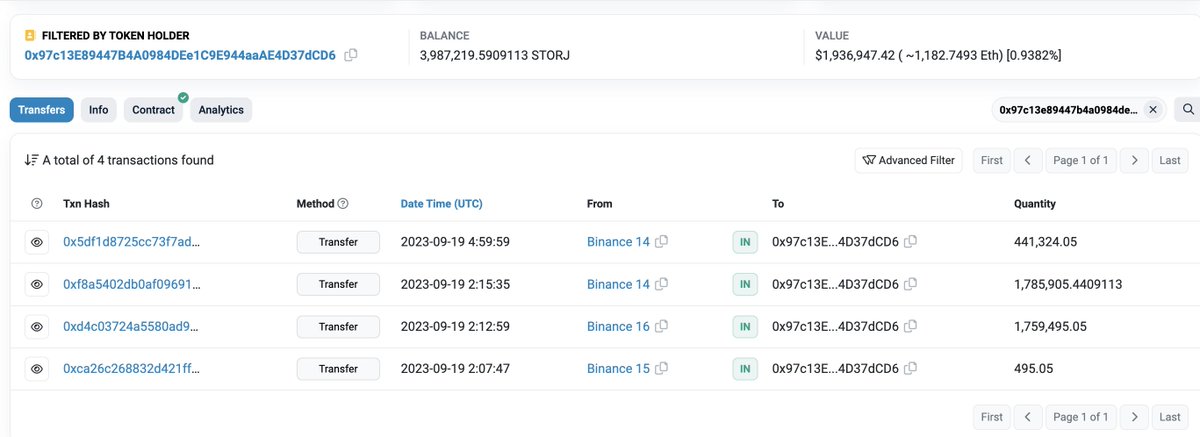Click the Transfer method badge in the 4:59:59 row
The width and height of the screenshot is (1200, 437).
338,242
